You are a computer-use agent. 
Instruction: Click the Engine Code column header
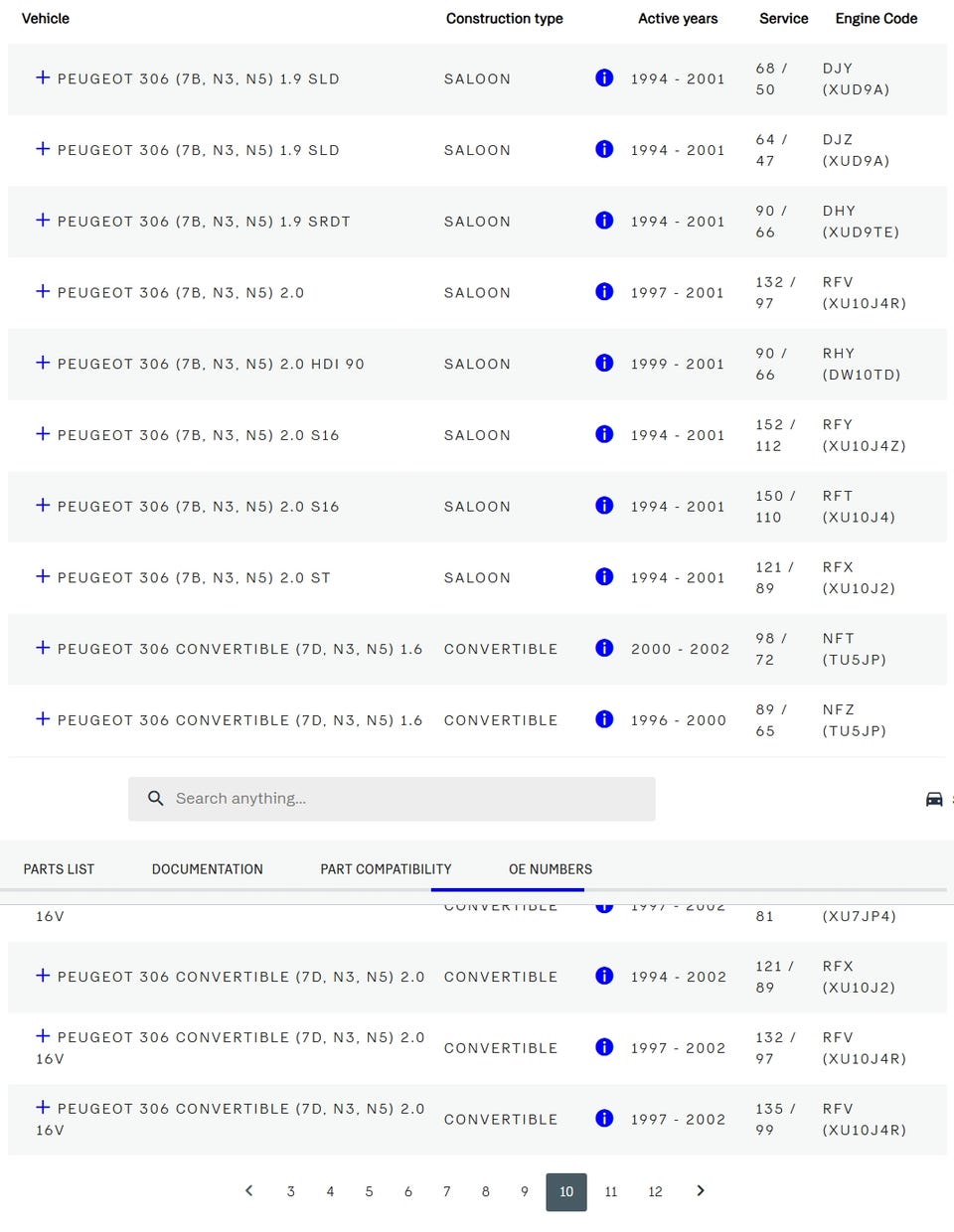[x=876, y=18]
